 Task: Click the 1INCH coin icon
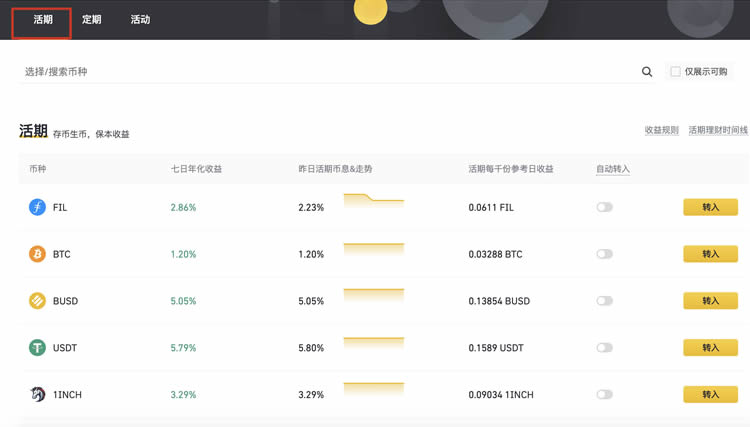pos(37,395)
